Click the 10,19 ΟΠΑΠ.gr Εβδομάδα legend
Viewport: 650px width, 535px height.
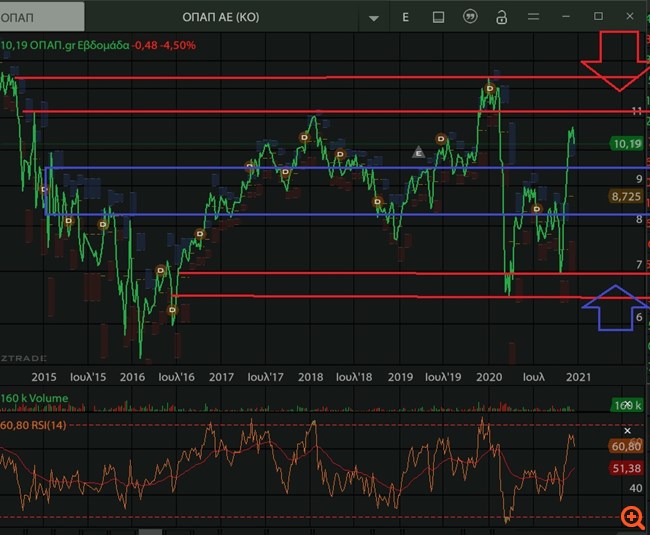click(x=65, y=45)
